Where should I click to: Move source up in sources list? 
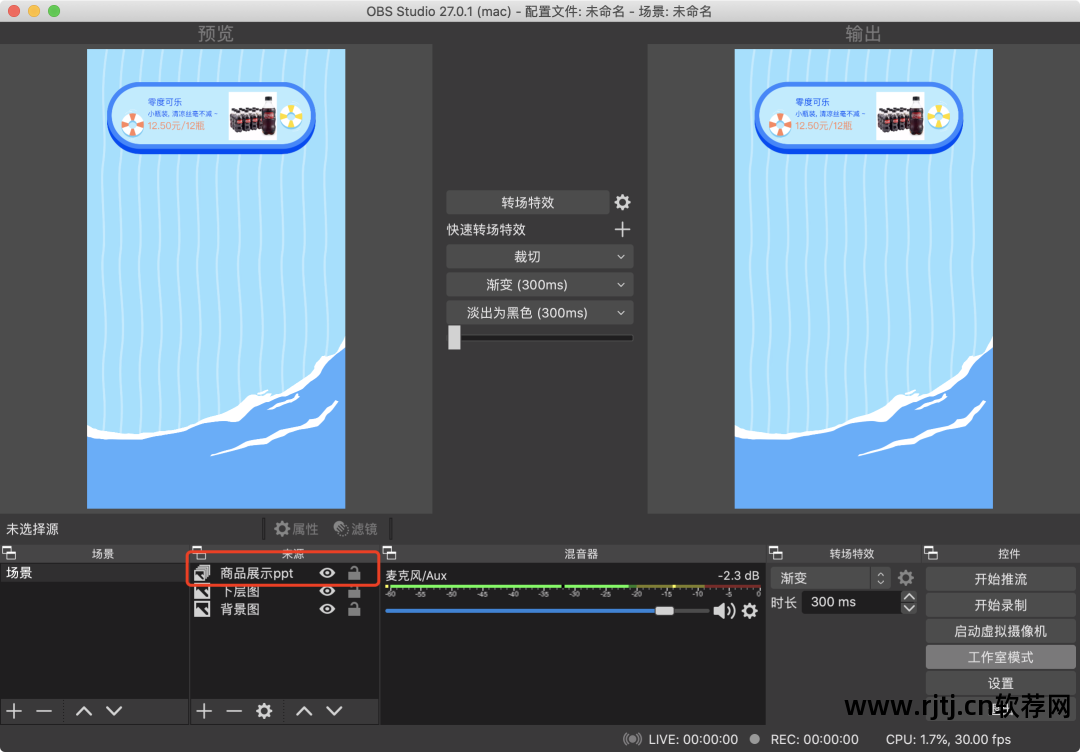(x=304, y=711)
